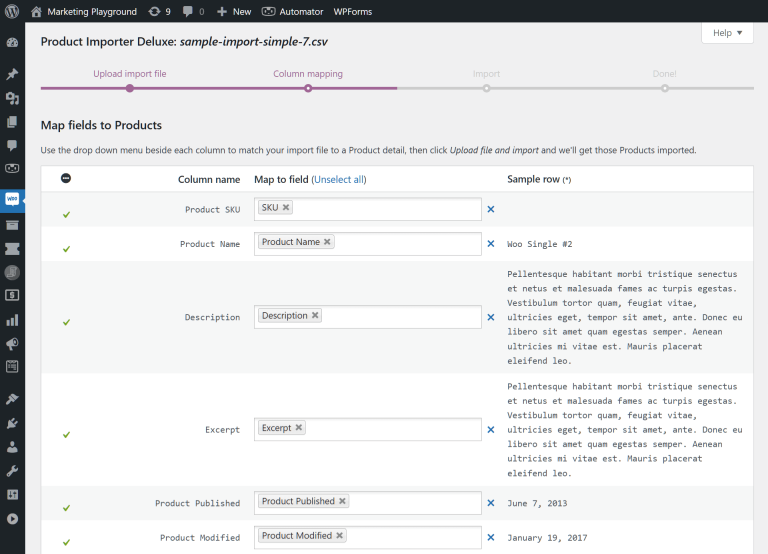Open the Description map field dropdown

(x=368, y=317)
